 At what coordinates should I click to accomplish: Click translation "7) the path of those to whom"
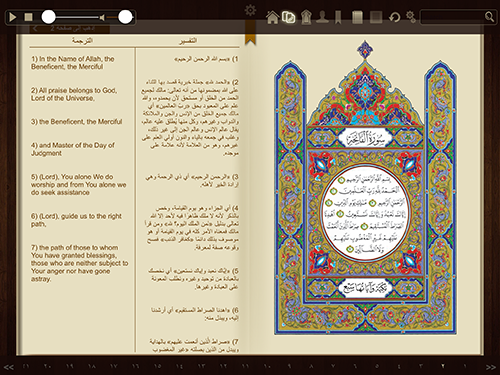tap(80, 263)
